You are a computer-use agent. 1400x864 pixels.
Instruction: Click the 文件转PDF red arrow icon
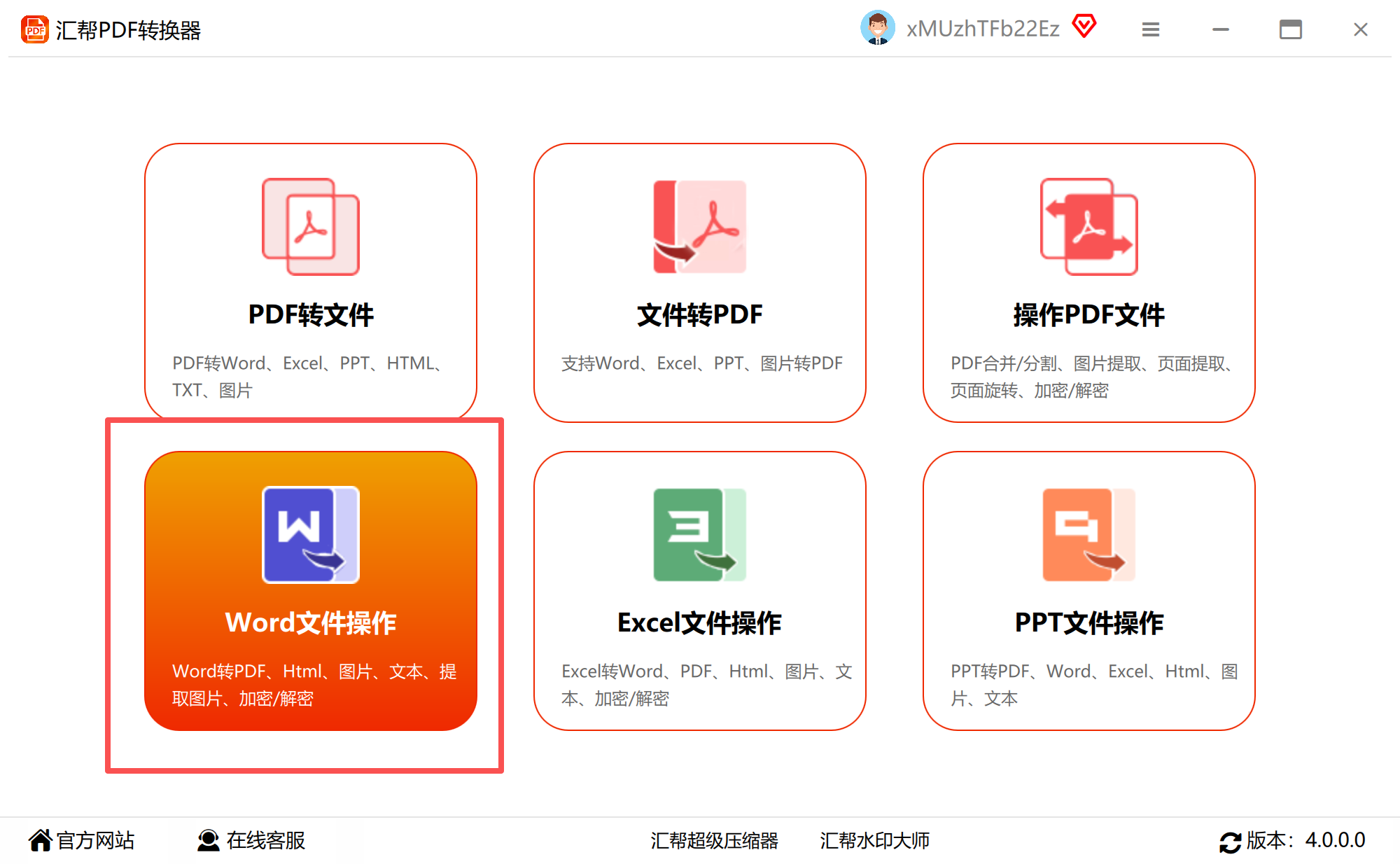[x=699, y=226]
